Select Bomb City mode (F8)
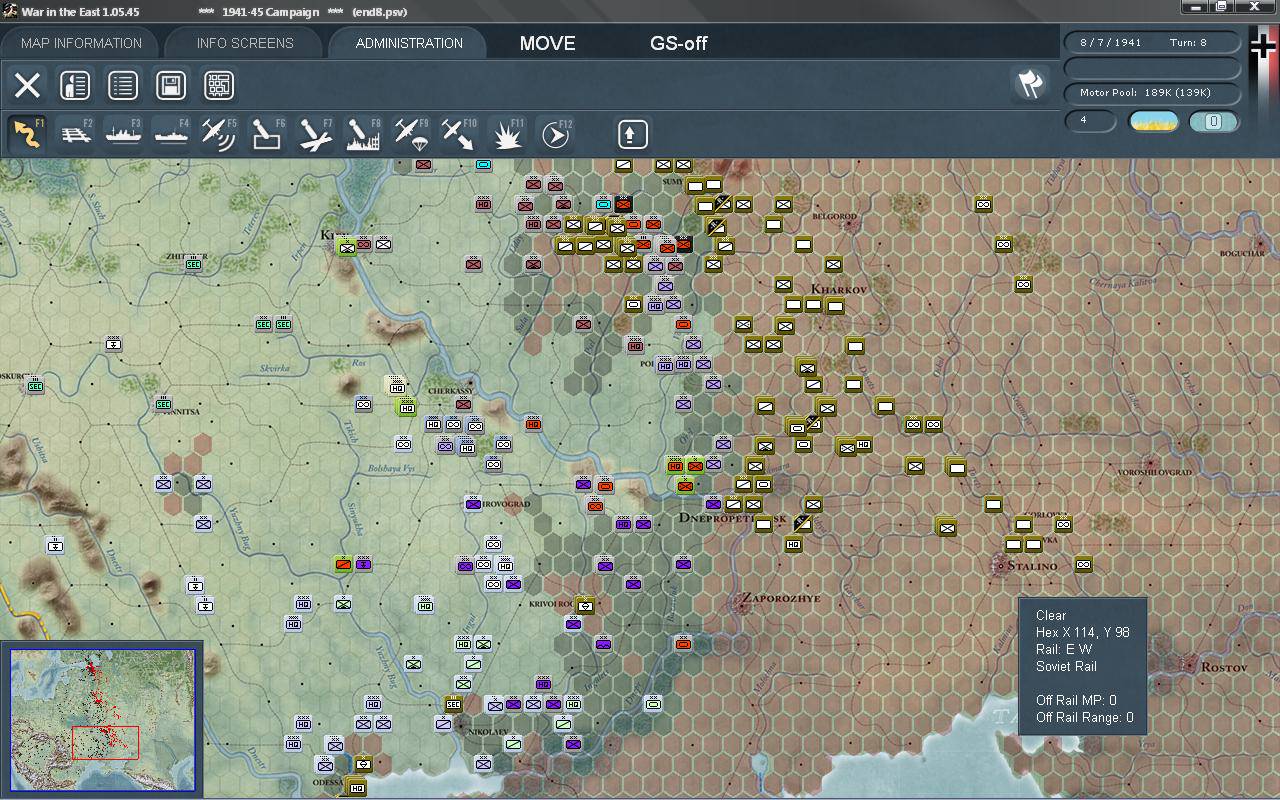Screen dimensions: 1280x800 pos(363,134)
